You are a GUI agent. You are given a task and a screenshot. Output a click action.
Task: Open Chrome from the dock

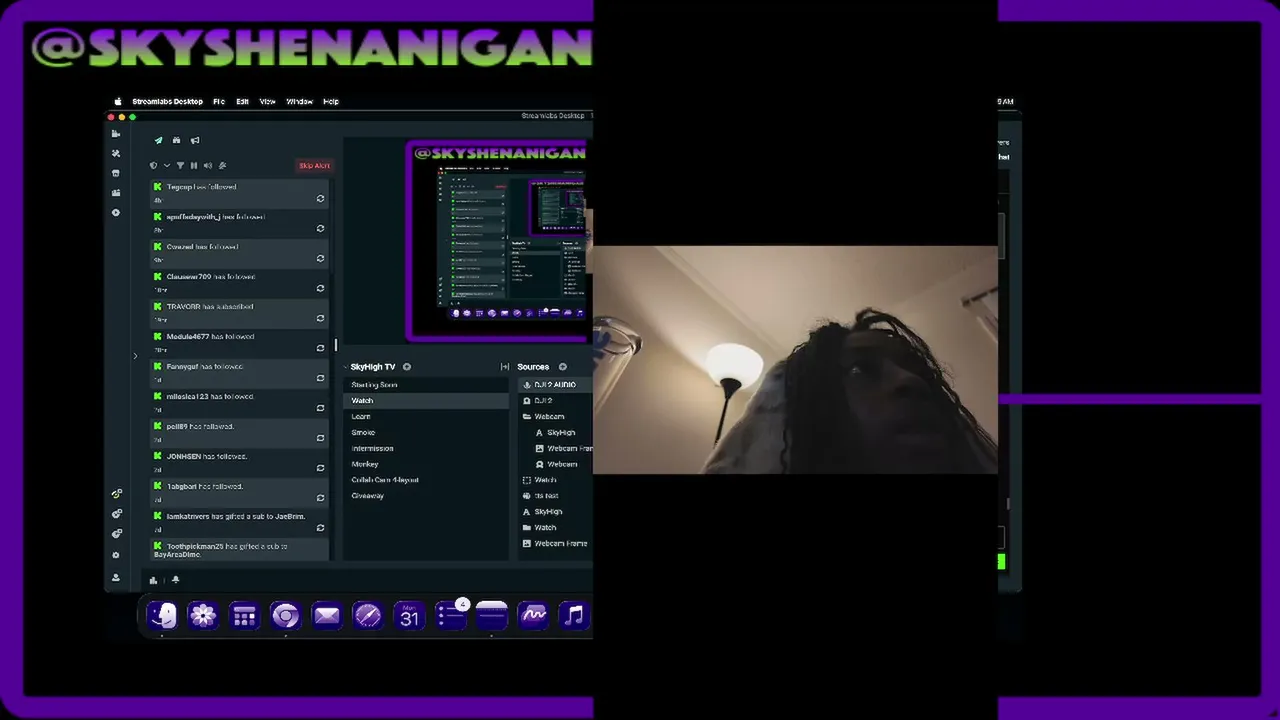(285, 615)
